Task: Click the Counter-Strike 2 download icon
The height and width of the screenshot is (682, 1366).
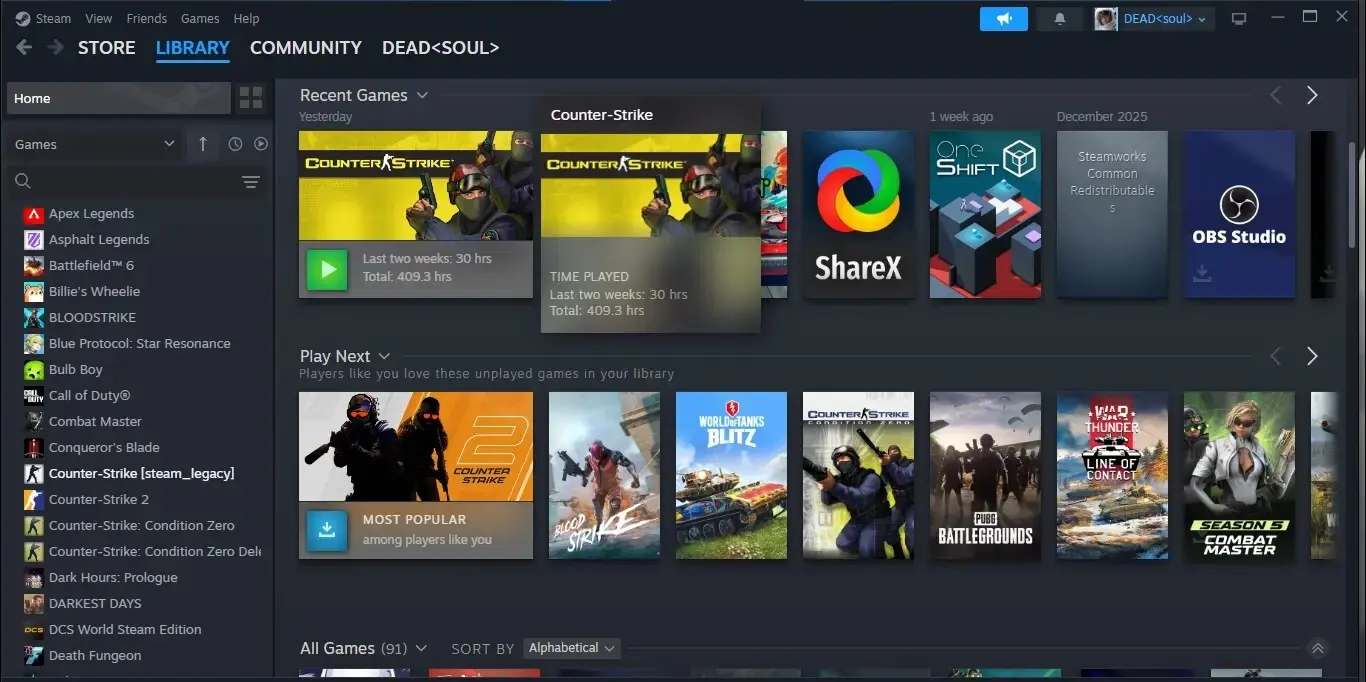Action: tap(327, 530)
